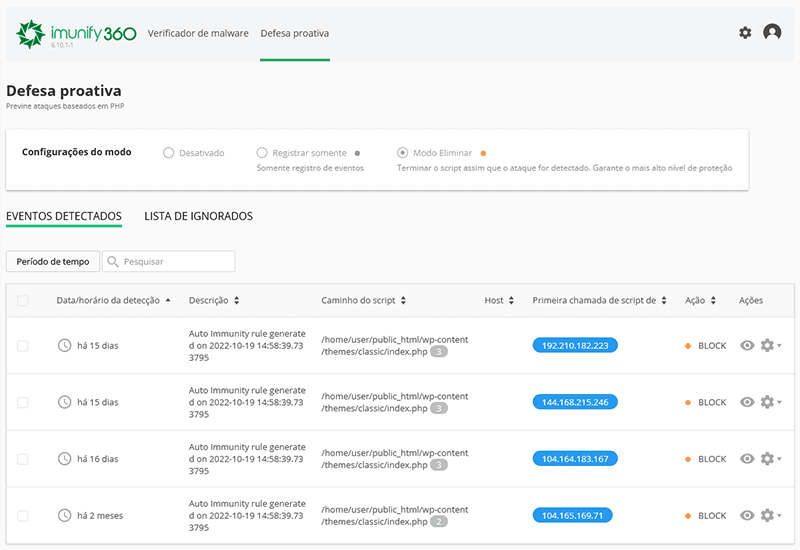The image size is (800, 550).
Task: Open gear actions for 104.165.169.71 row
Action: [770, 515]
